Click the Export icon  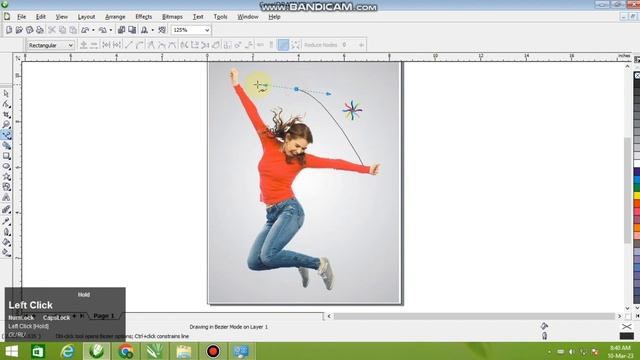pyautogui.click(x=132, y=30)
